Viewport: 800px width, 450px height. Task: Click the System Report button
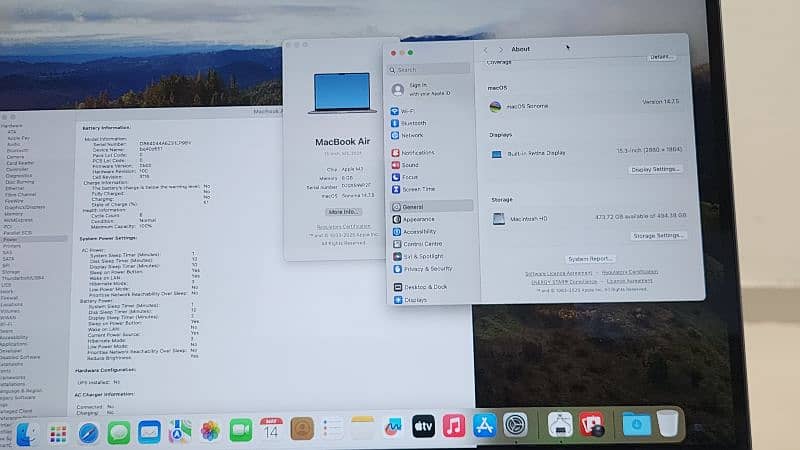(590, 259)
